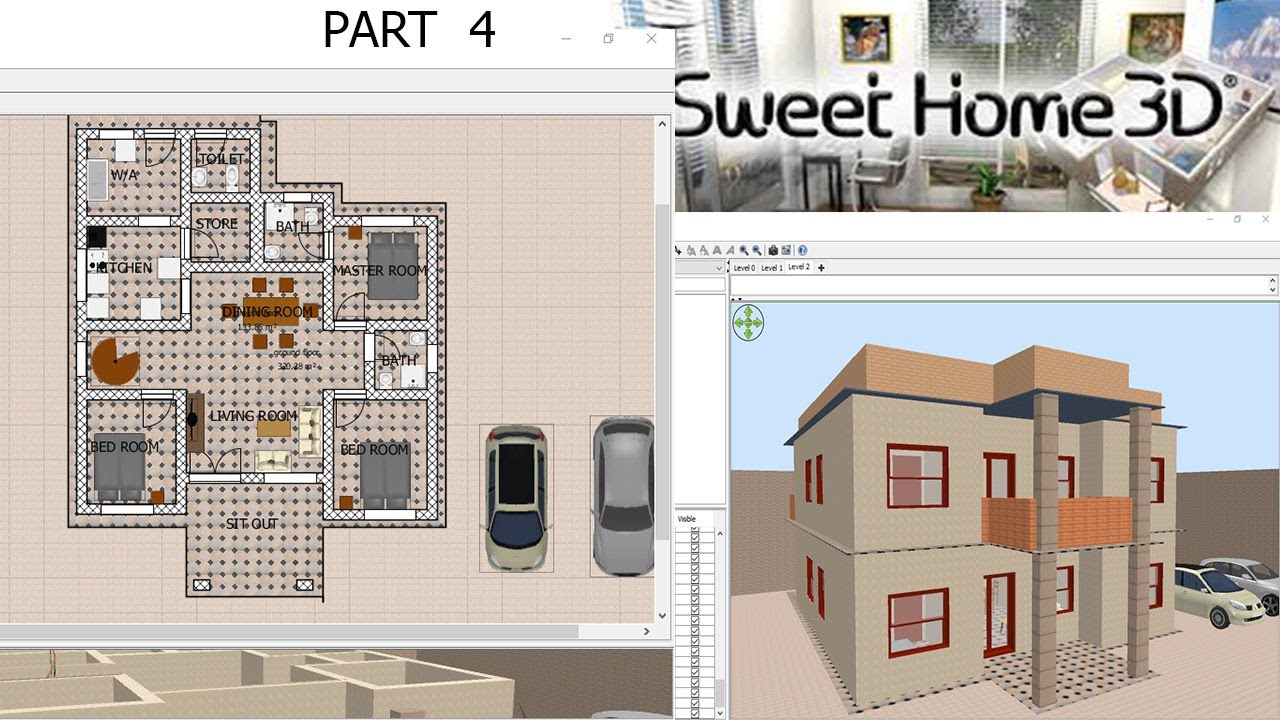Select the bed in left BED ROOM
1280x720 pixels.
coord(121,468)
